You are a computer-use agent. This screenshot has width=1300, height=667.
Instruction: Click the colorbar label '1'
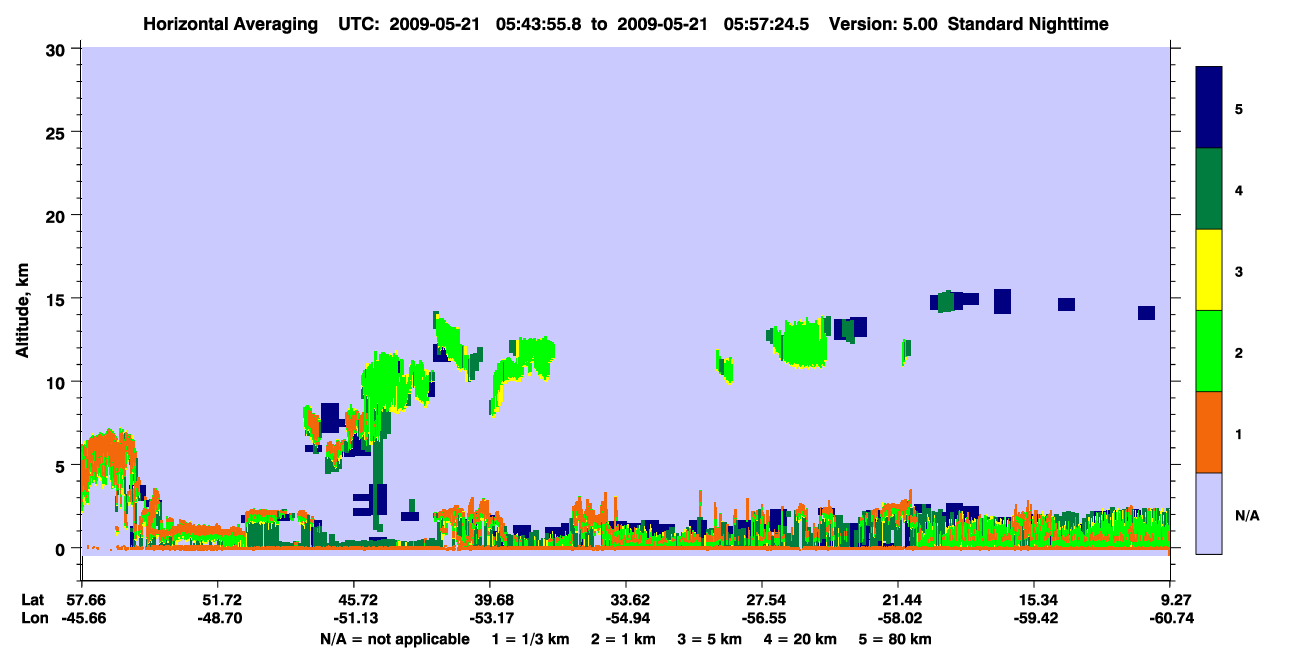(1239, 432)
